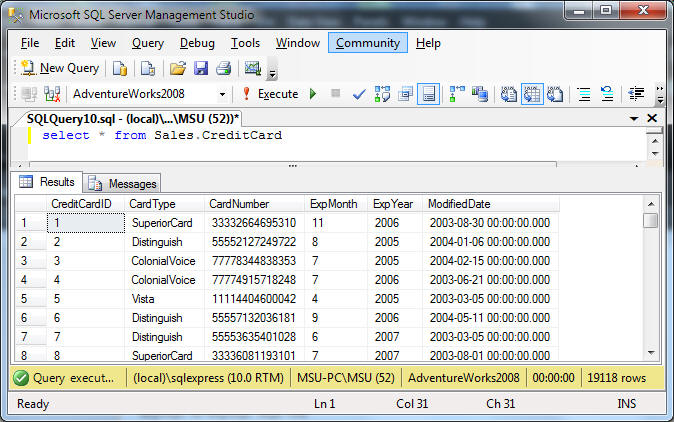Click the Database Engine Query icon
Viewport: 674px width, 422px height.
[119, 68]
